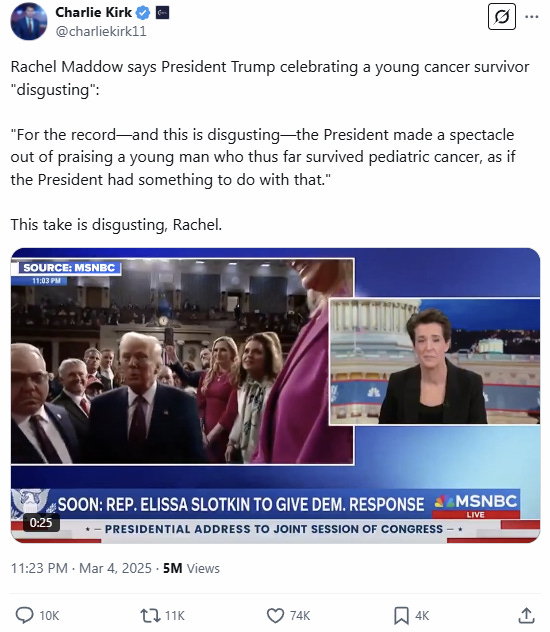Screen dimensions: 550x632
Task: Click the affiliation badge beside verified mark
Action: (162, 13)
